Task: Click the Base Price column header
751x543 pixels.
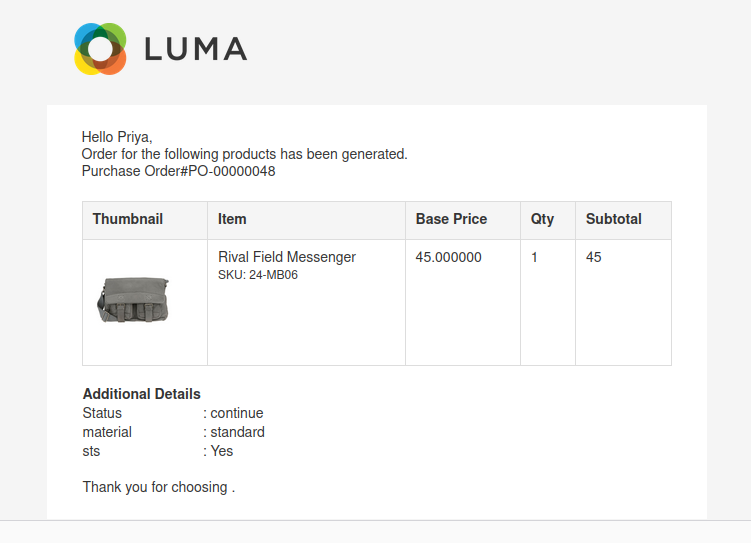Action: coord(451,219)
